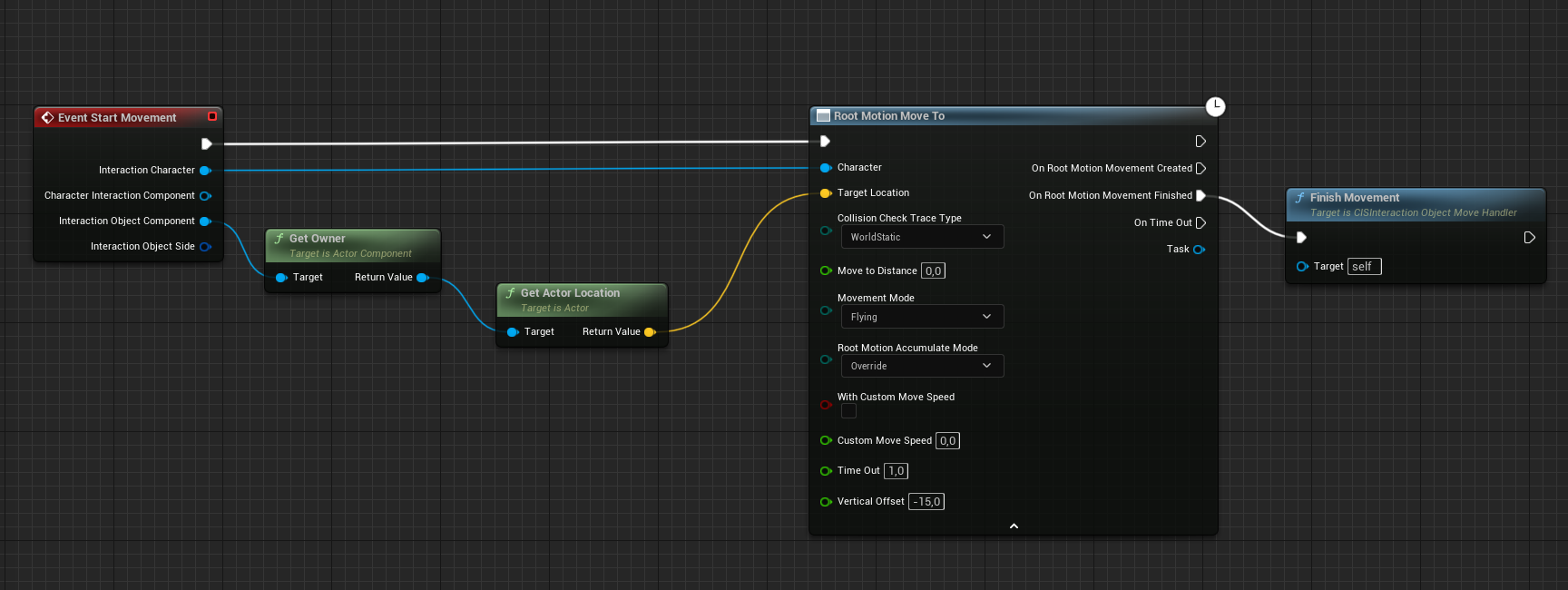The height and width of the screenshot is (590, 1568).
Task: Select the Root Motion Move To node title
Action: point(889,116)
